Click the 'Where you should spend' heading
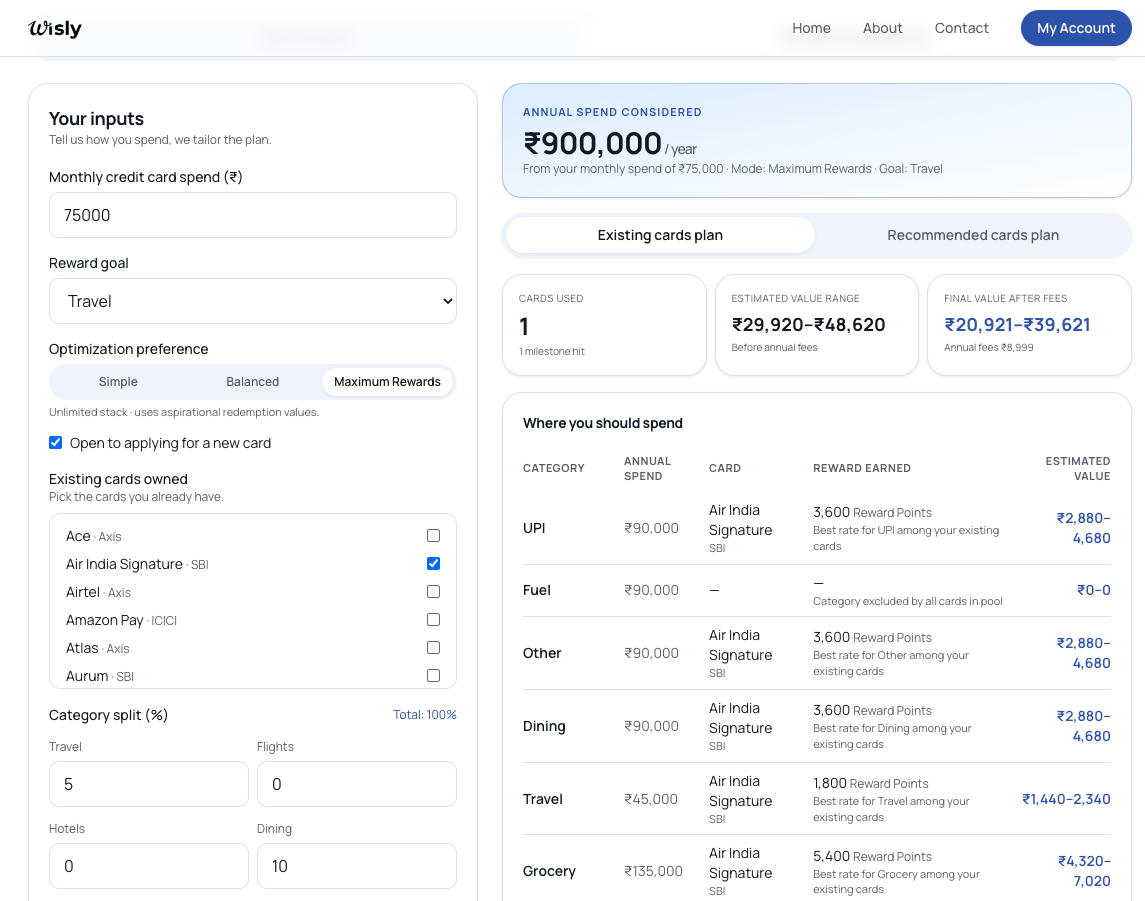 (x=602, y=423)
